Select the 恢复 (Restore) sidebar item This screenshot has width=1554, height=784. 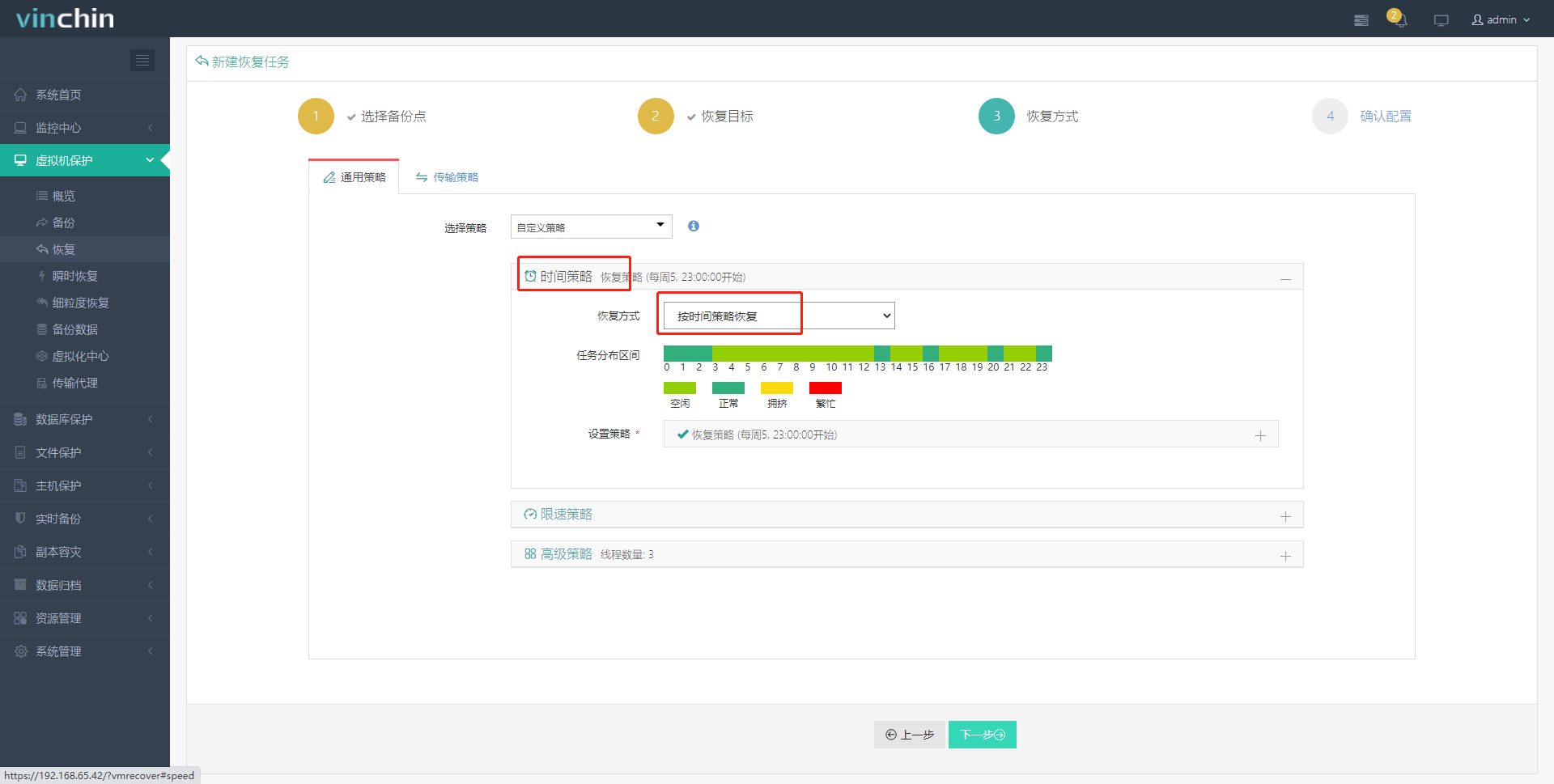pyautogui.click(x=63, y=249)
